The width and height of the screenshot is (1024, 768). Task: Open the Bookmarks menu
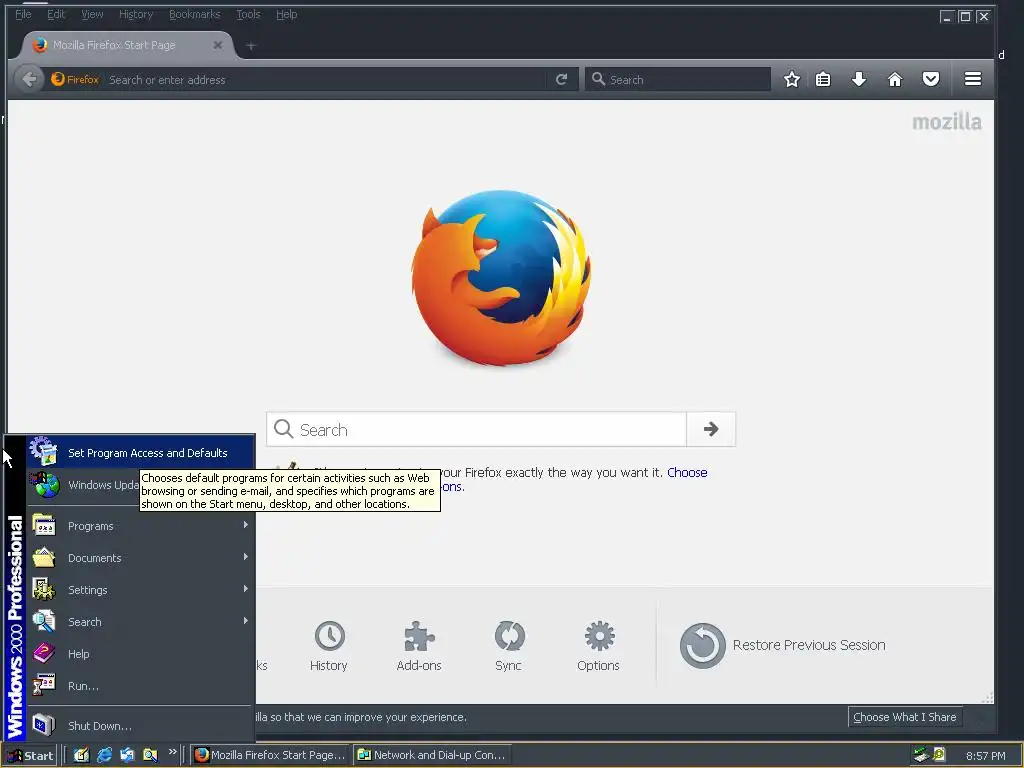click(195, 14)
